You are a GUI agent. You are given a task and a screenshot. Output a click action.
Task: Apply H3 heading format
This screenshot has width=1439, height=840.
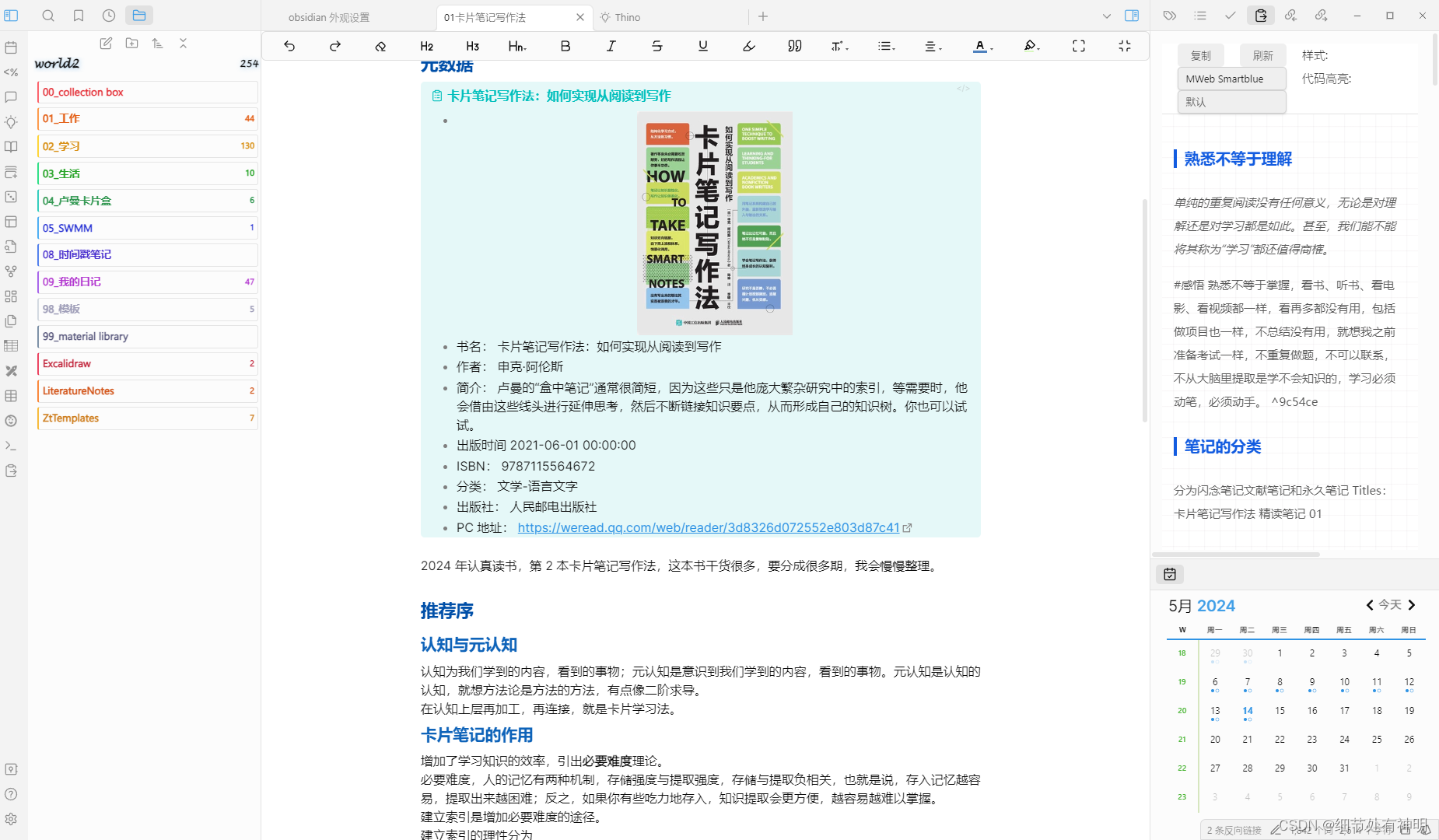tap(472, 46)
